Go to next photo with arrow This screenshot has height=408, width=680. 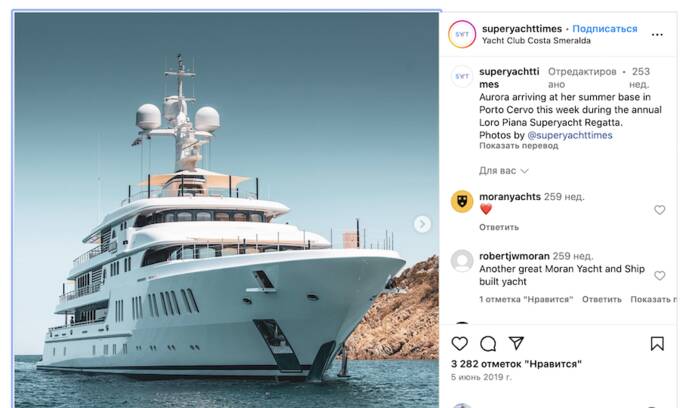[422, 224]
